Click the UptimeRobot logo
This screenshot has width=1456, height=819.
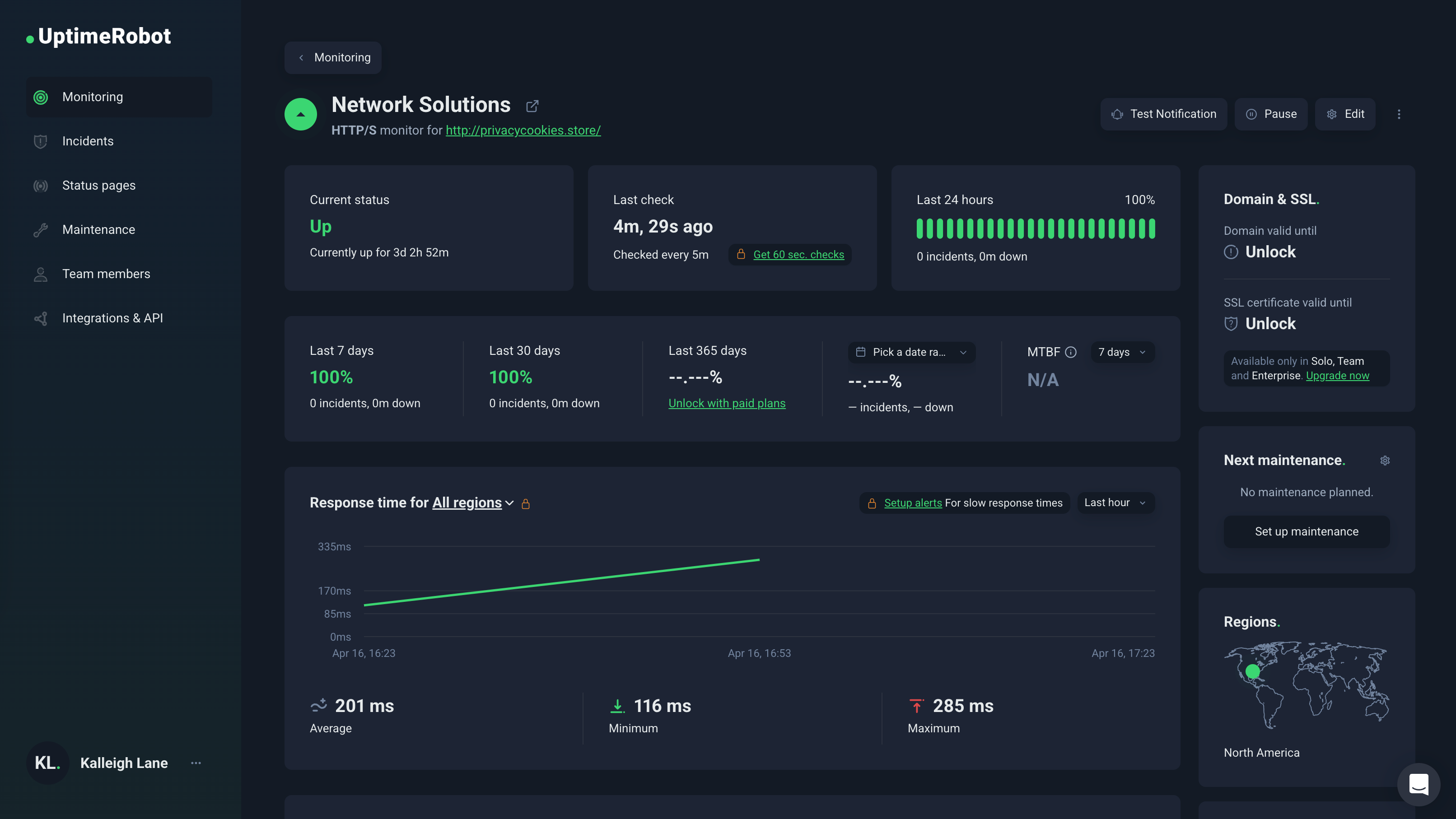[x=98, y=36]
